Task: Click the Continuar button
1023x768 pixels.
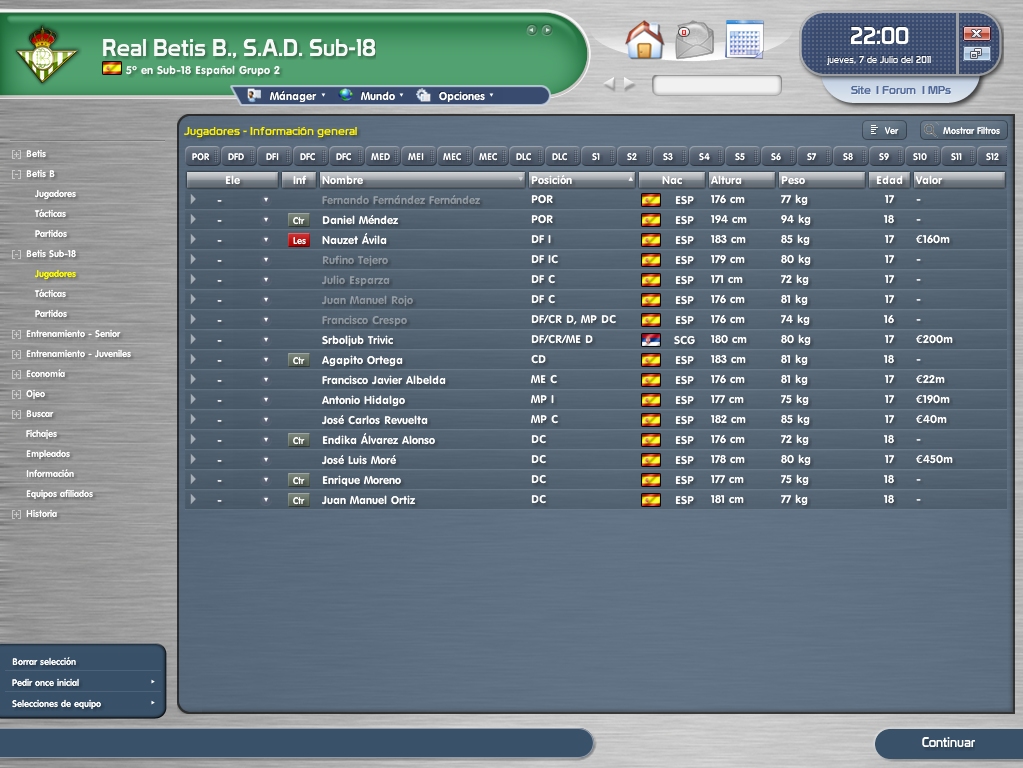Action: pos(949,743)
